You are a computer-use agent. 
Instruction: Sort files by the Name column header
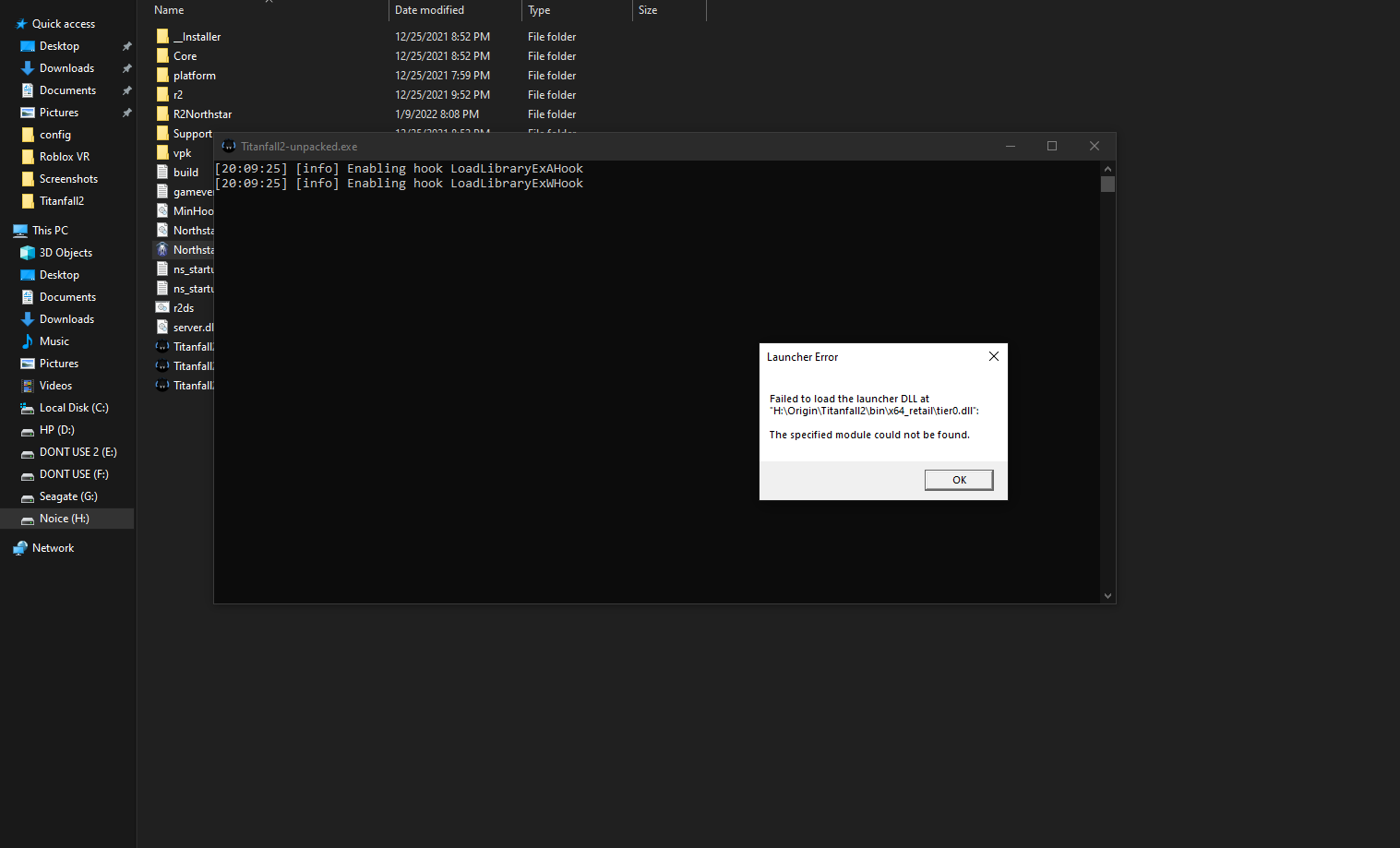pos(168,10)
